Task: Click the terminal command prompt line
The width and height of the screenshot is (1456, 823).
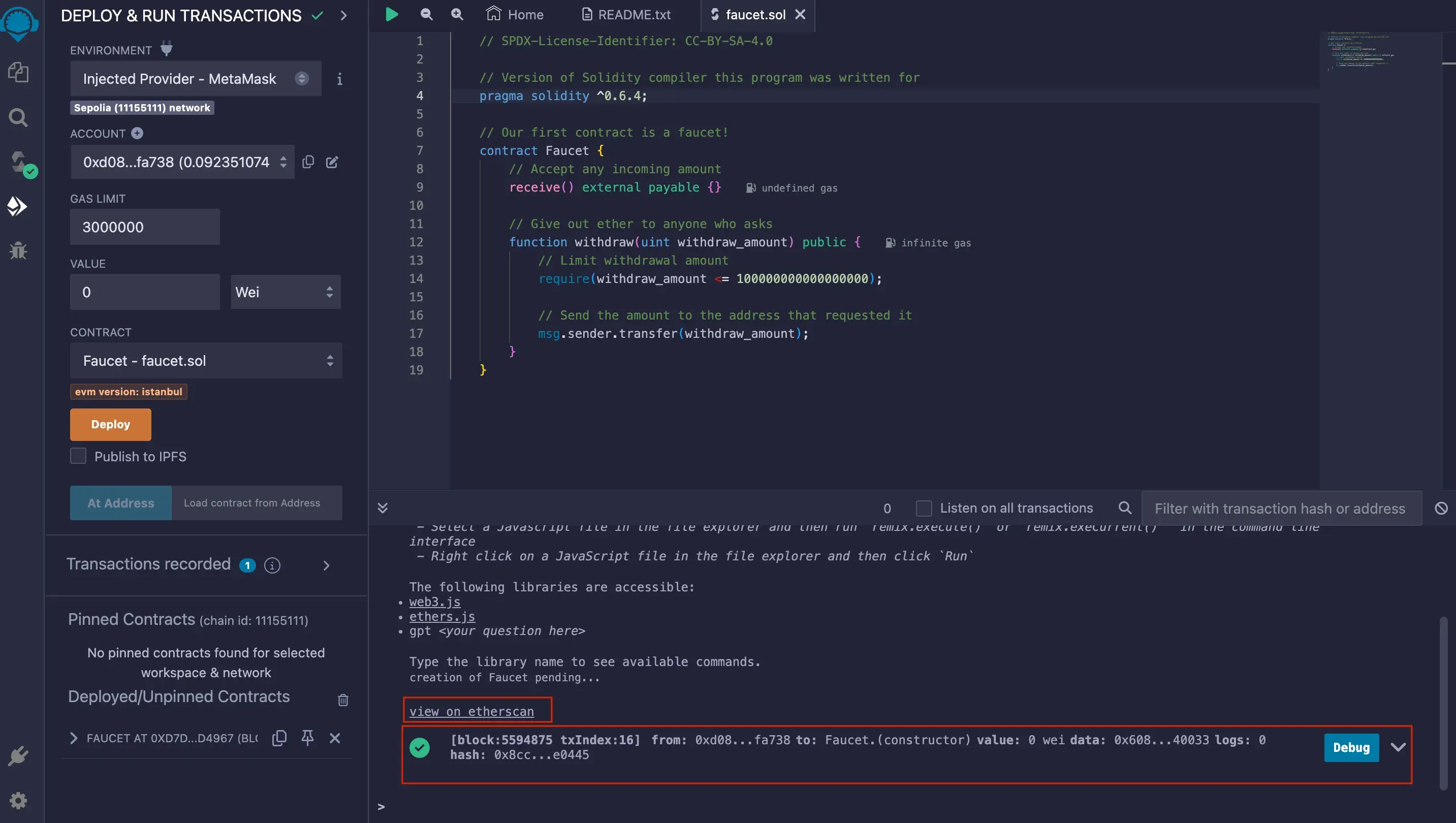Action: (904, 807)
